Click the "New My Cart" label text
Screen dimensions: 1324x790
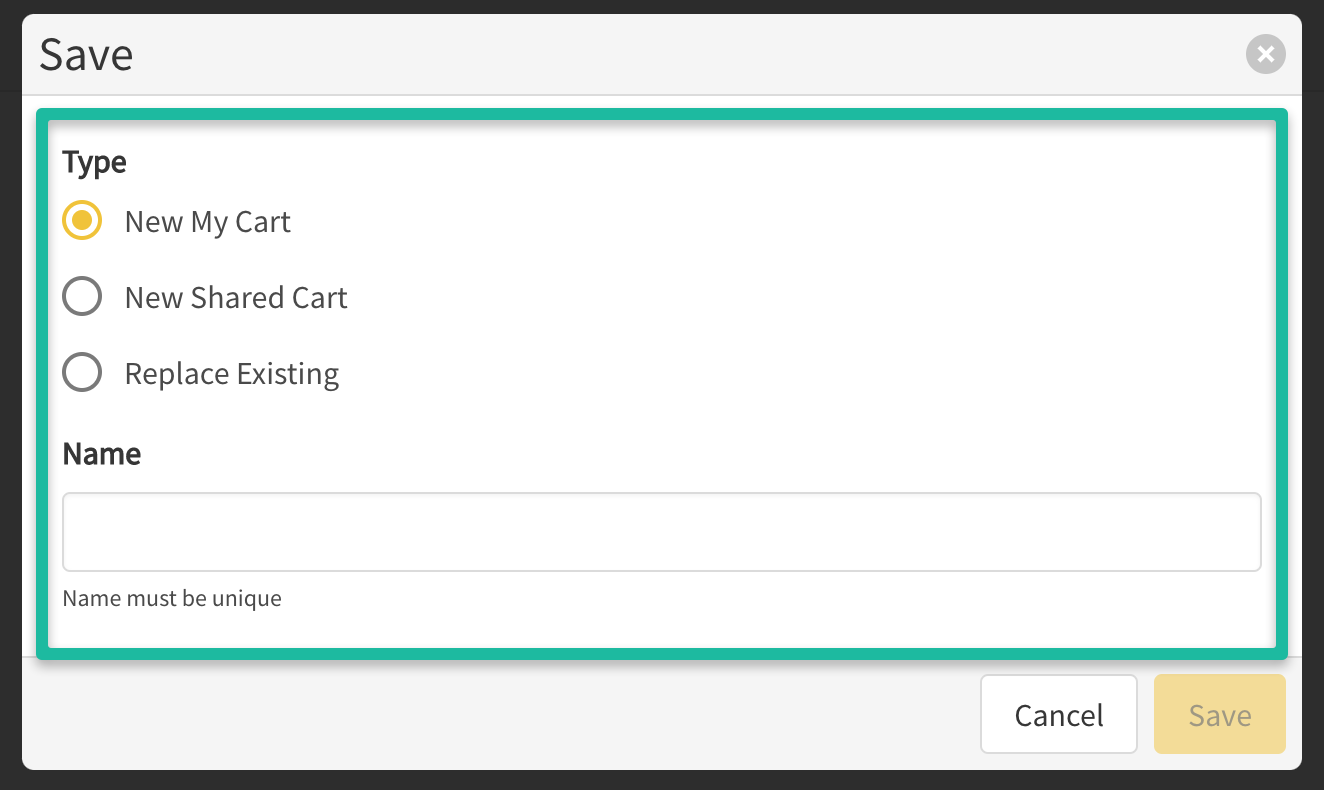pyautogui.click(x=207, y=221)
